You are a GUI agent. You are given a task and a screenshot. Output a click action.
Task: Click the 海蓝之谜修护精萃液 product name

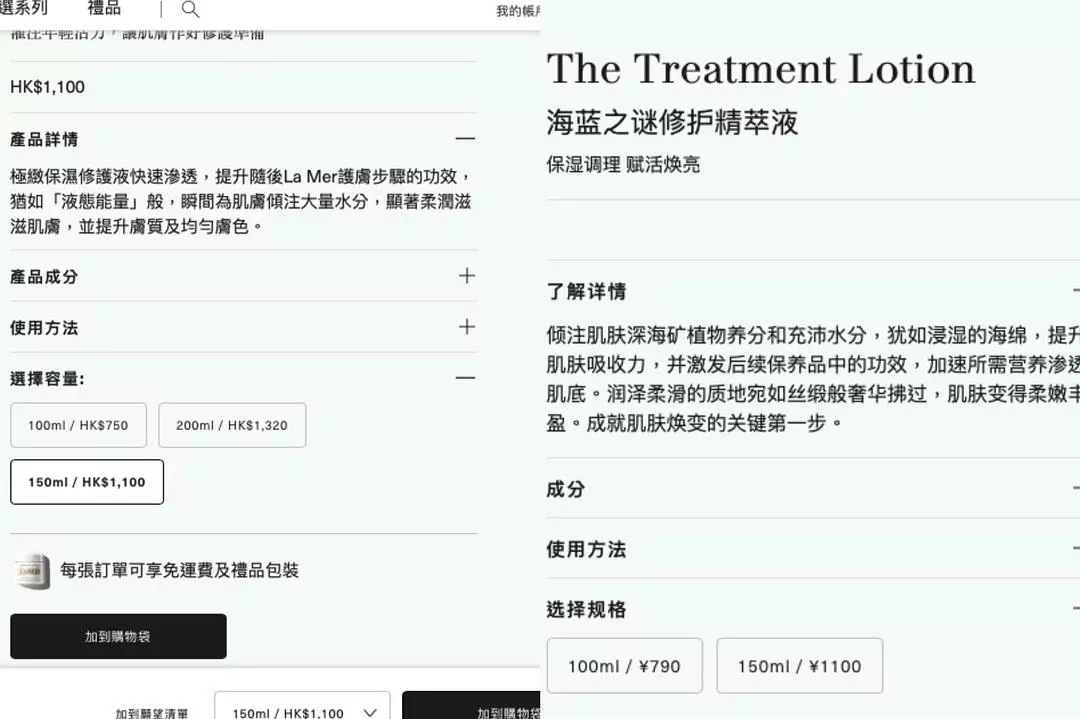672,123
